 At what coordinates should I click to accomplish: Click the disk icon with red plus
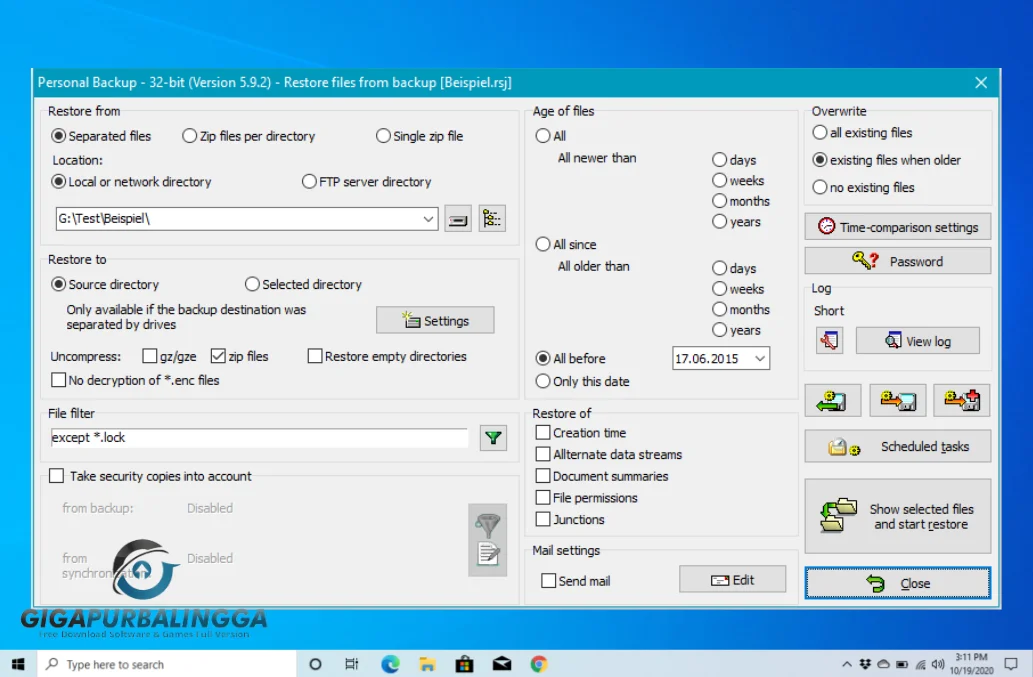click(x=961, y=400)
